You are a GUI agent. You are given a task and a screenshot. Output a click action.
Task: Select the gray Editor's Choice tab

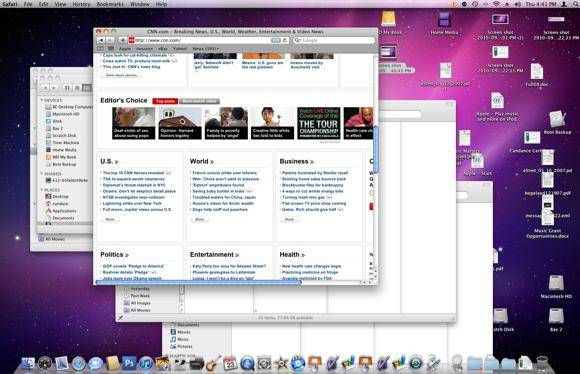pyautogui.click(x=200, y=101)
